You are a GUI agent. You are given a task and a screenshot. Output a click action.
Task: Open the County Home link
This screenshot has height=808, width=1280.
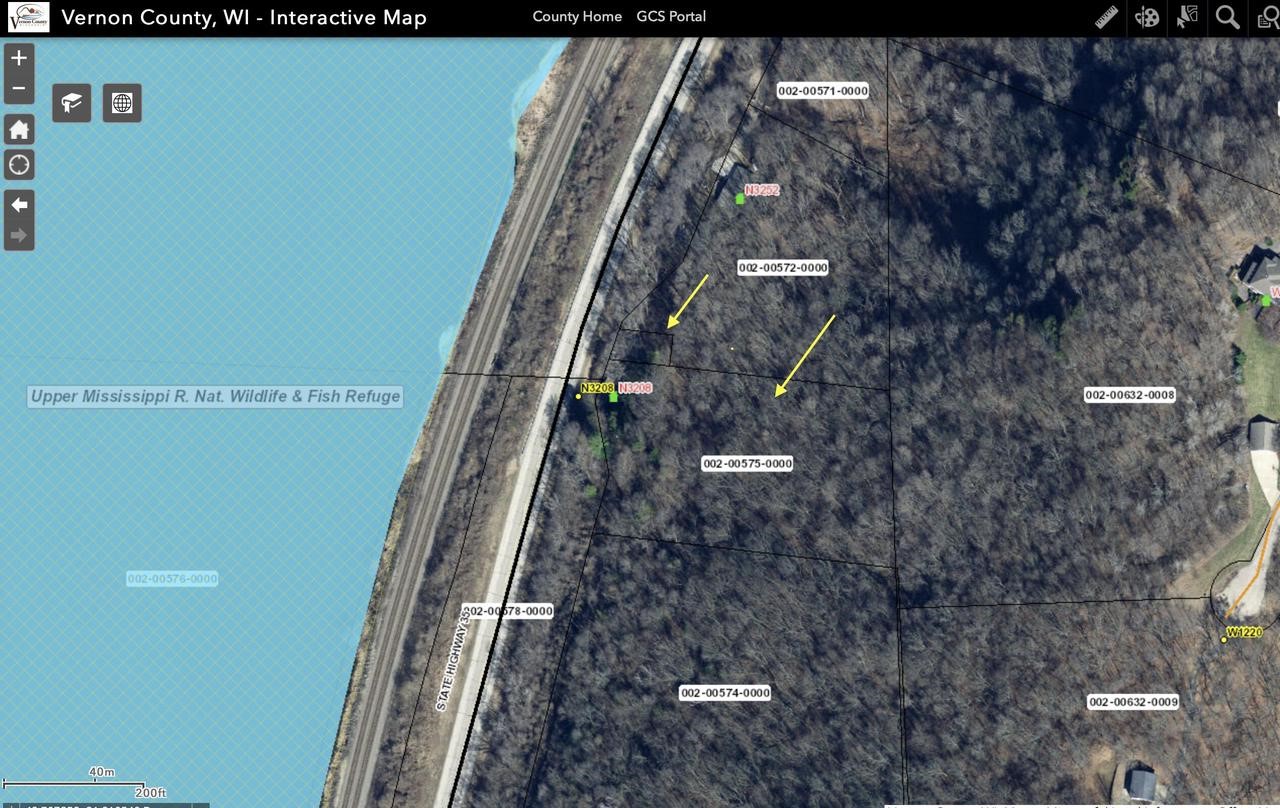577,17
